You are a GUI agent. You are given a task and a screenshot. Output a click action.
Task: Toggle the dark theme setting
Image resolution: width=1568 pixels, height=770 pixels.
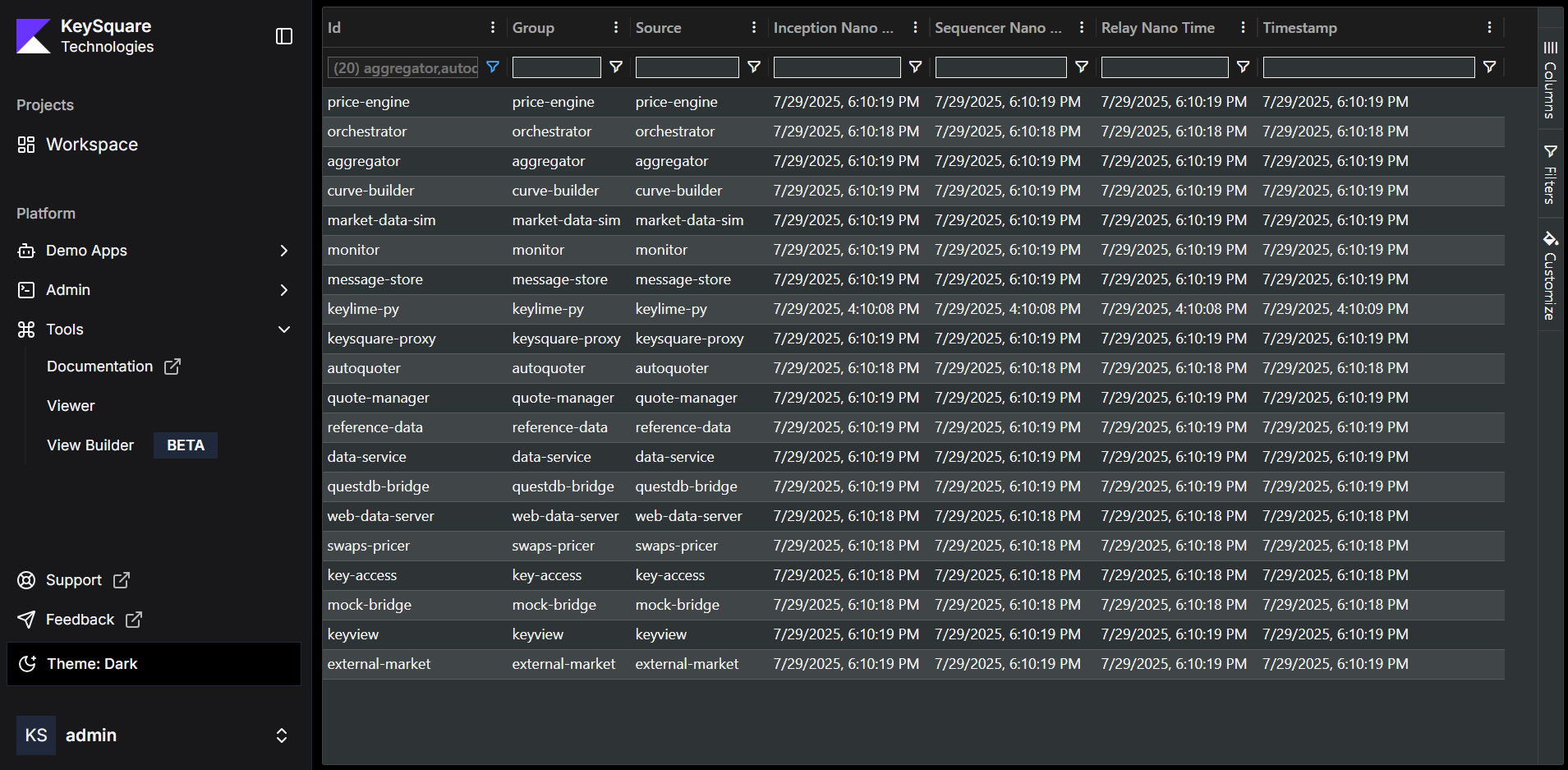point(91,663)
